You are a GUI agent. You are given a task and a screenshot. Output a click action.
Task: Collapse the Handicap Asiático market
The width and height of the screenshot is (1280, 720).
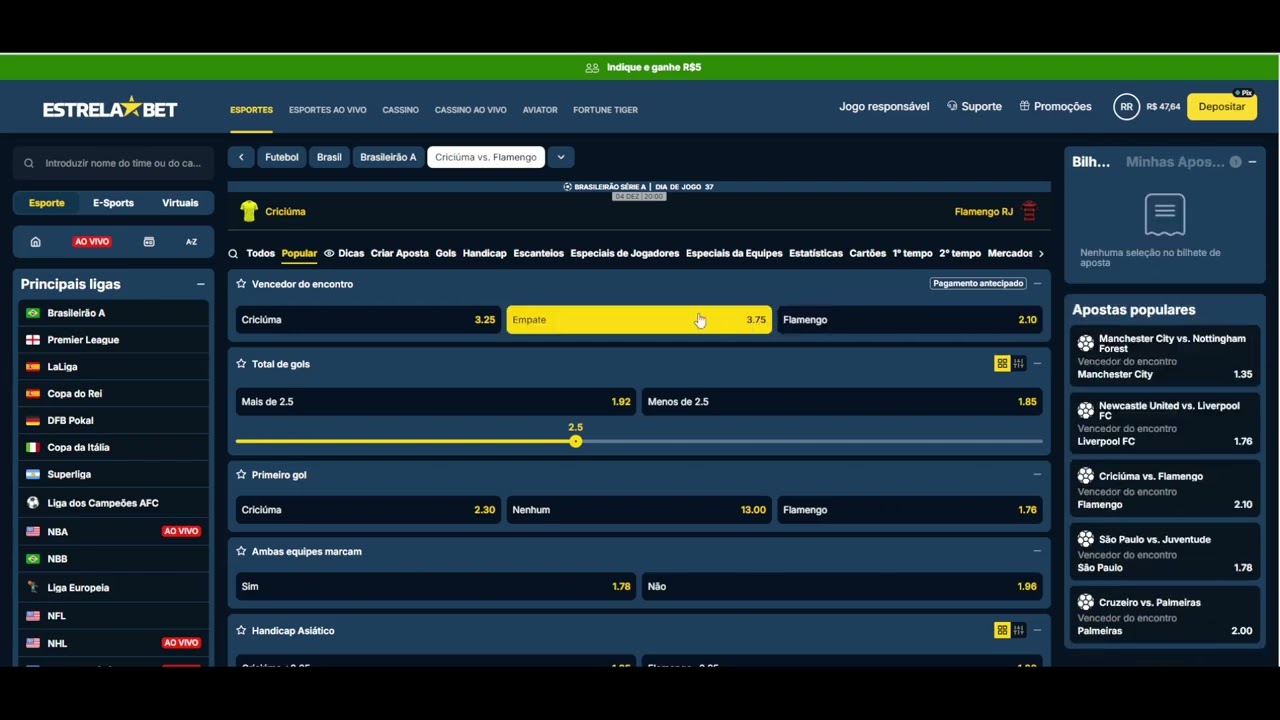pyautogui.click(x=1037, y=630)
